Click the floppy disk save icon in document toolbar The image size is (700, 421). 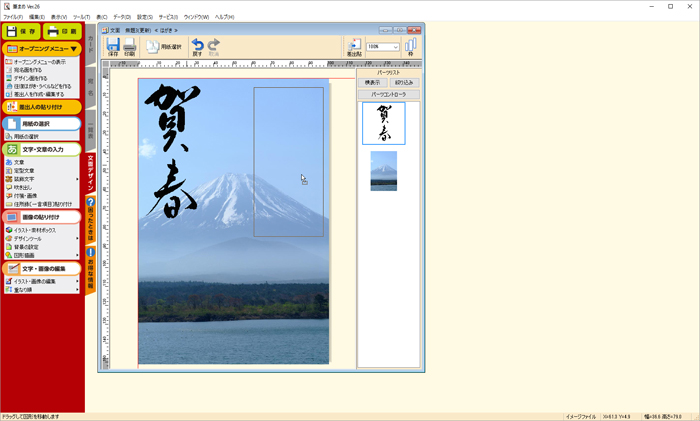tap(113, 46)
